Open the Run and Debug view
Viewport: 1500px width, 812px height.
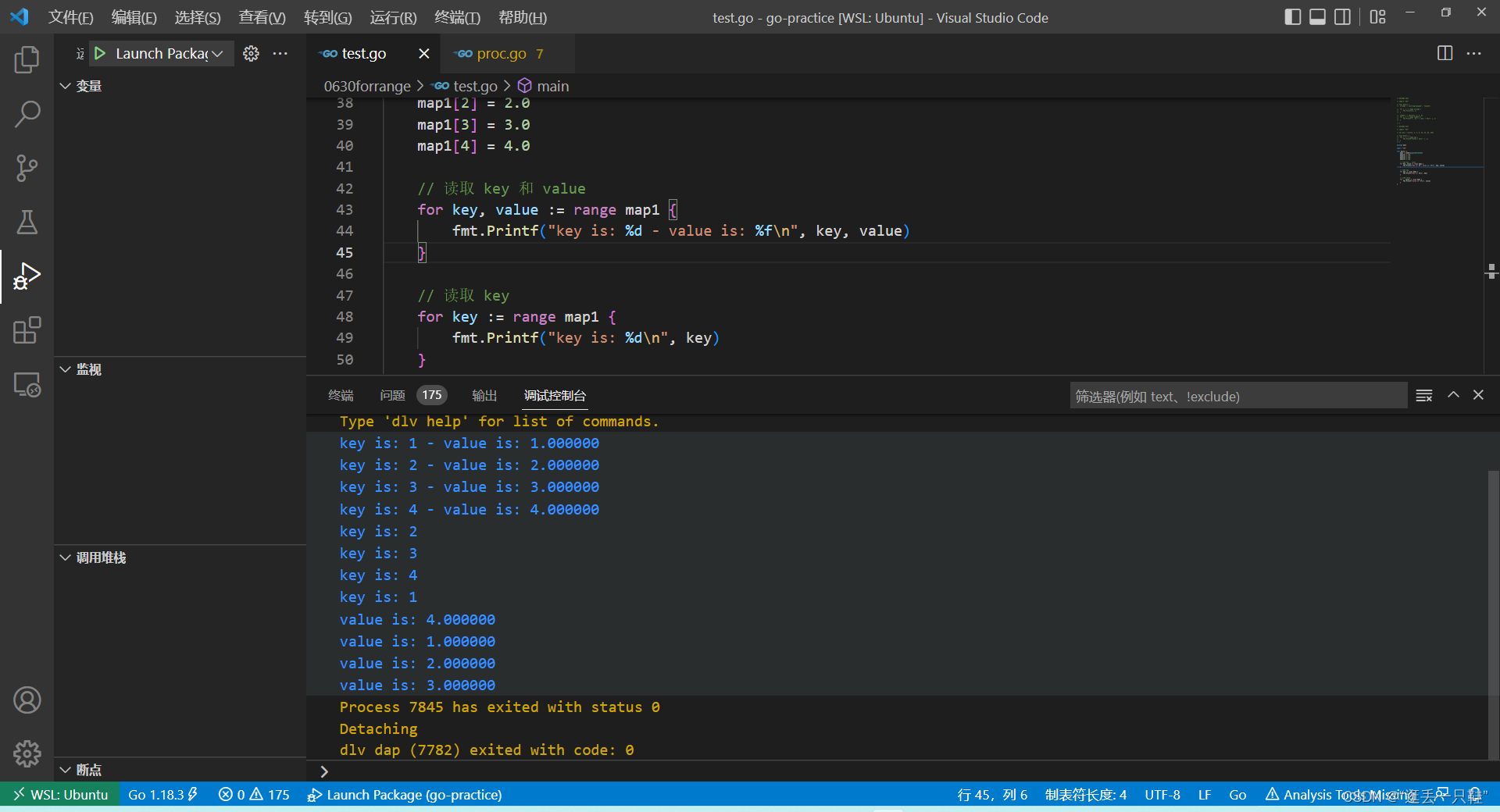point(27,276)
